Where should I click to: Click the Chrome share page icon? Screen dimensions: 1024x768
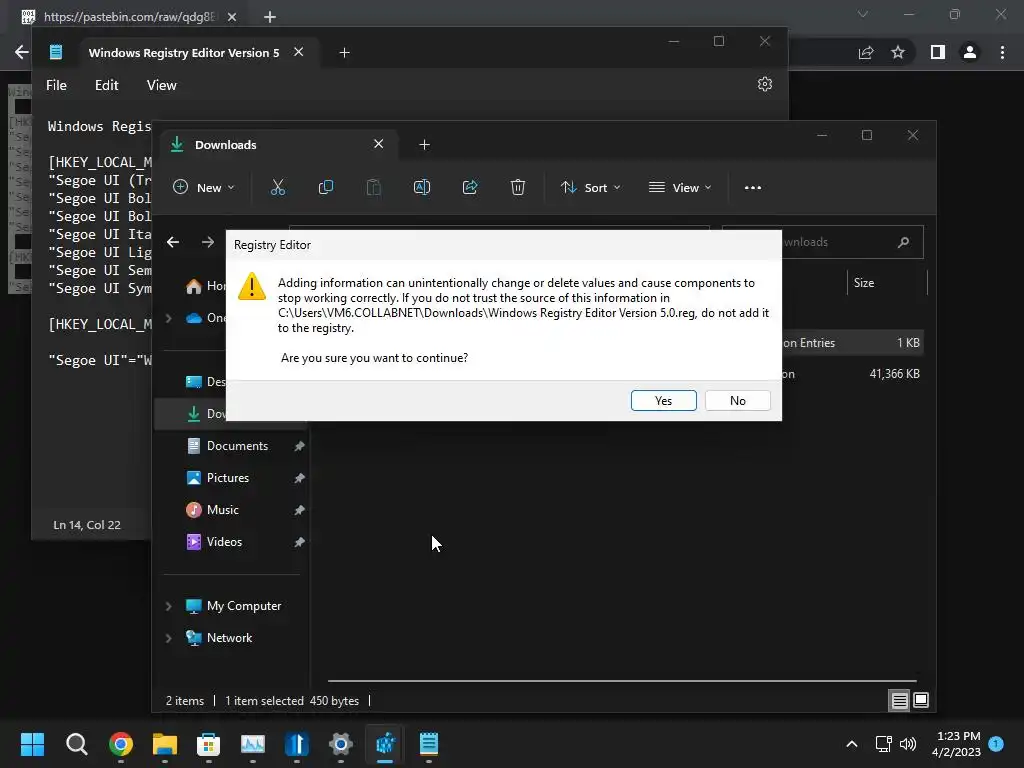(x=866, y=52)
